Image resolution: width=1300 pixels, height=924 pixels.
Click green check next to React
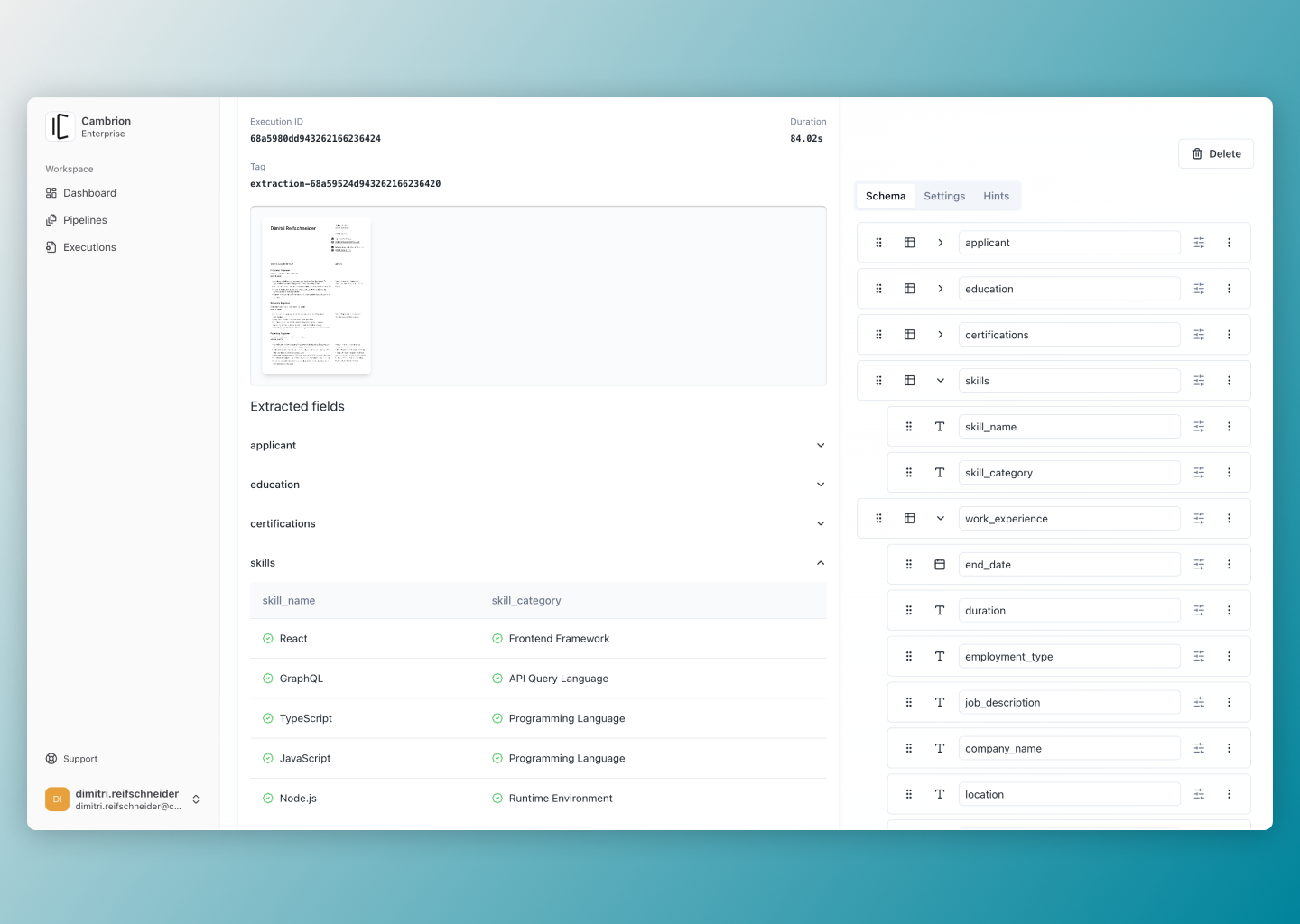tap(268, 639)
